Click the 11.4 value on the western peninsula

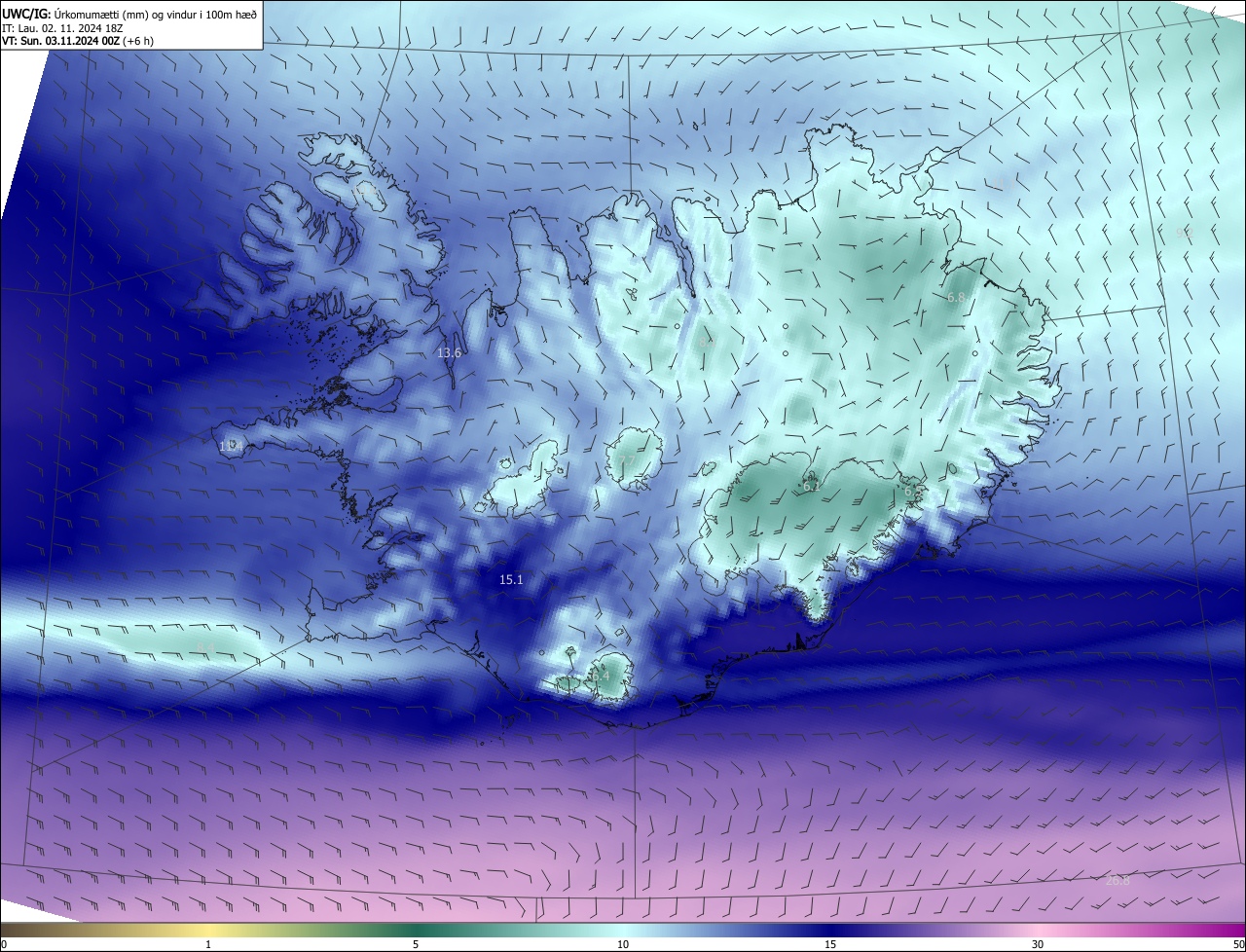point(229,446)
